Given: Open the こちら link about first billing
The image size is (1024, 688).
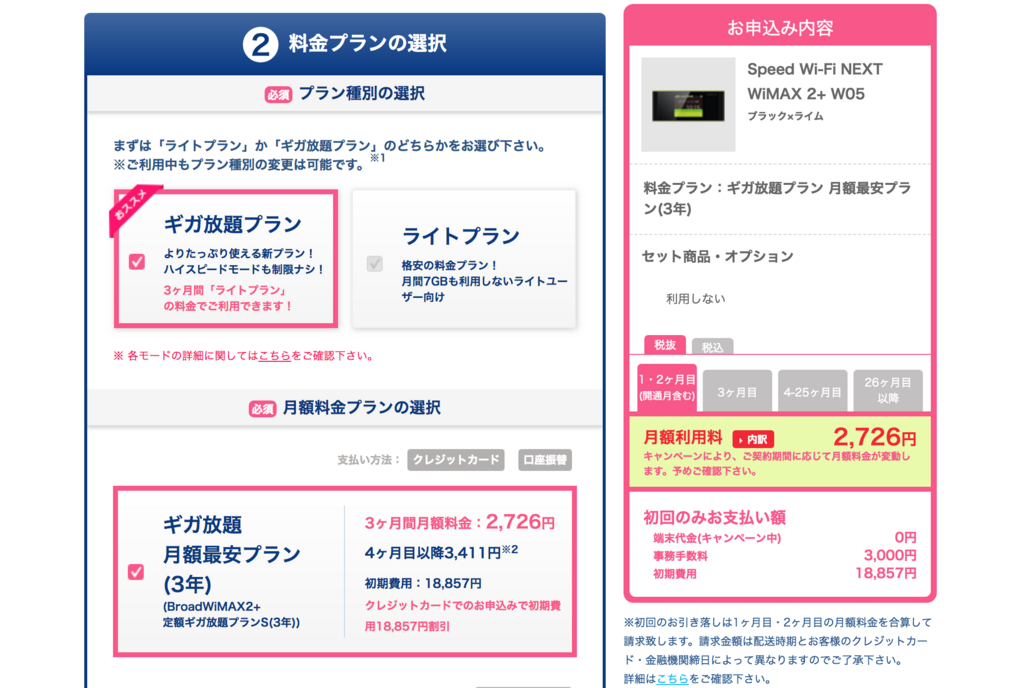Looking at the screenshot, I should [x=673, y=679].
